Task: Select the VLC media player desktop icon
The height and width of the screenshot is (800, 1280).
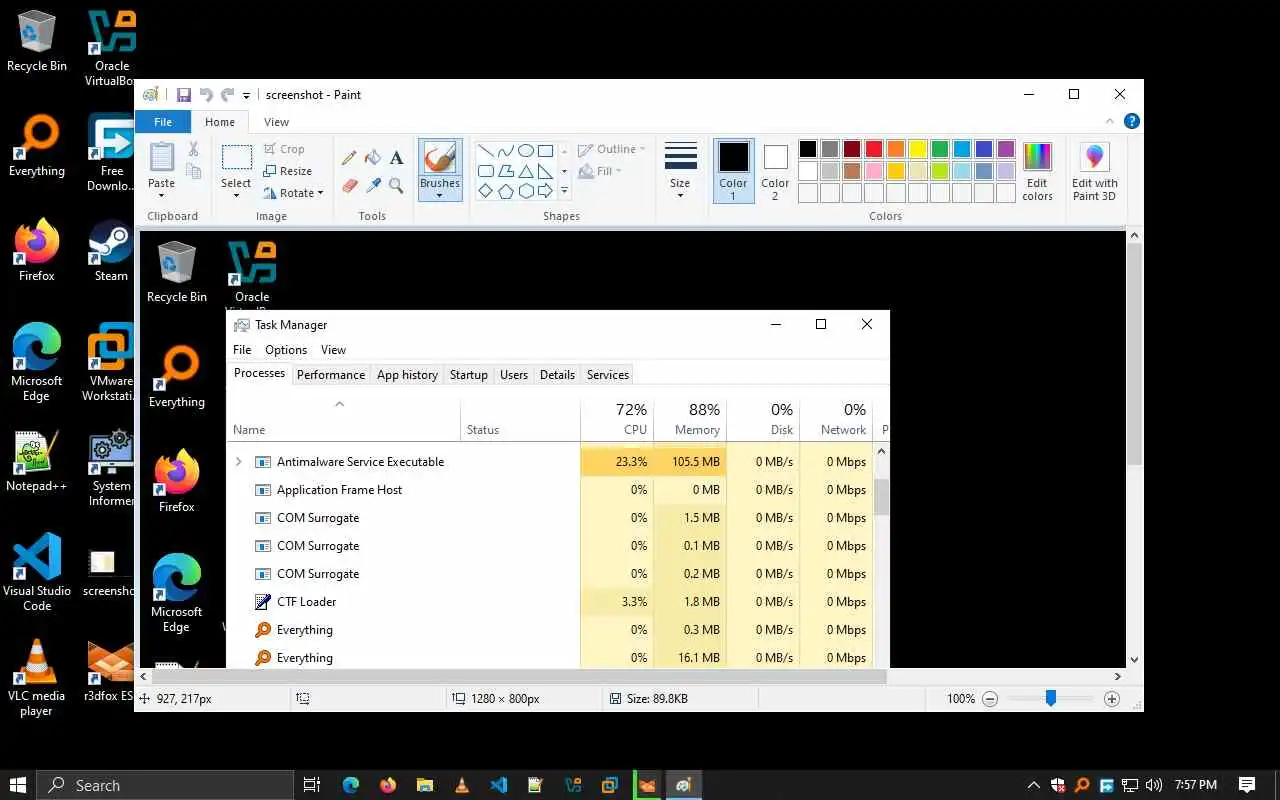Action: [36, 679]
